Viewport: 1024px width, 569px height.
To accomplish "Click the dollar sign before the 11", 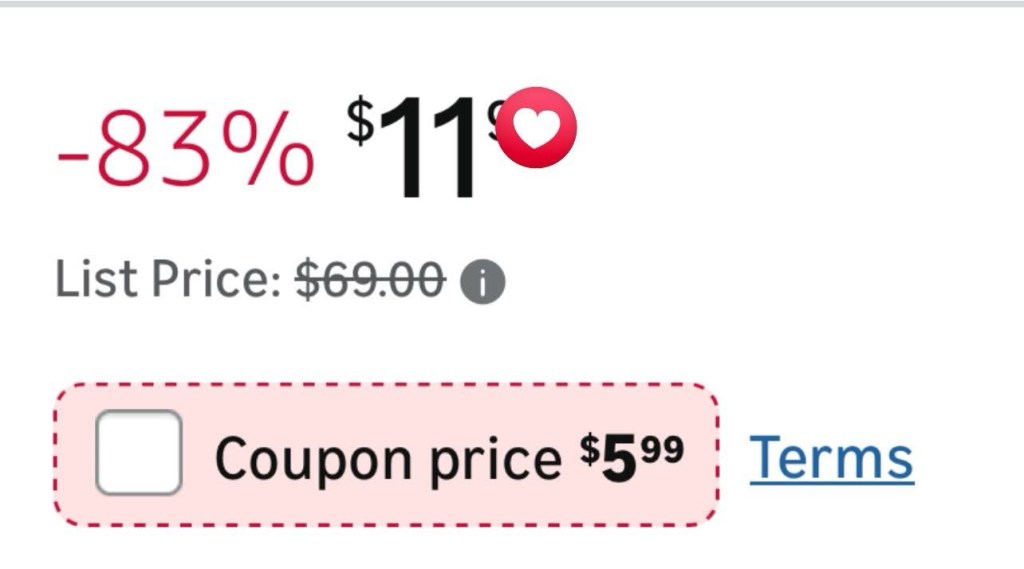I will (359, 118).
